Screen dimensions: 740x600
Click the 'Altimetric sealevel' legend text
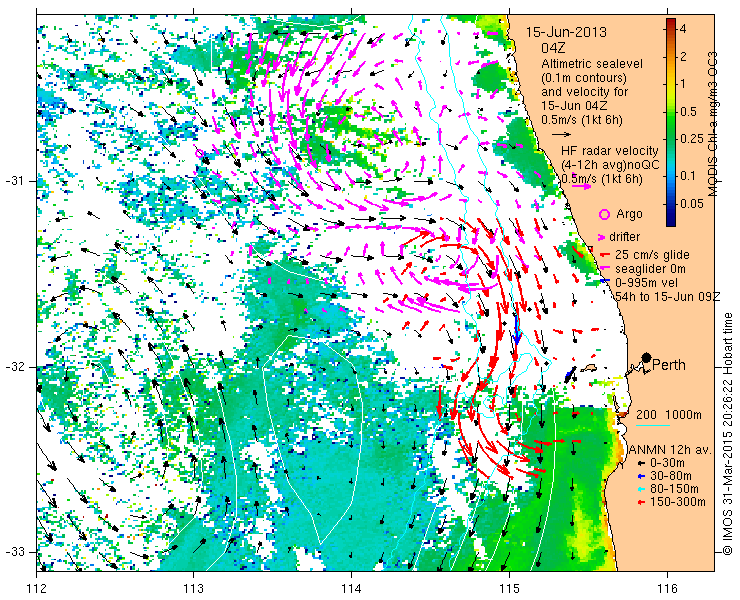[592, 64]
